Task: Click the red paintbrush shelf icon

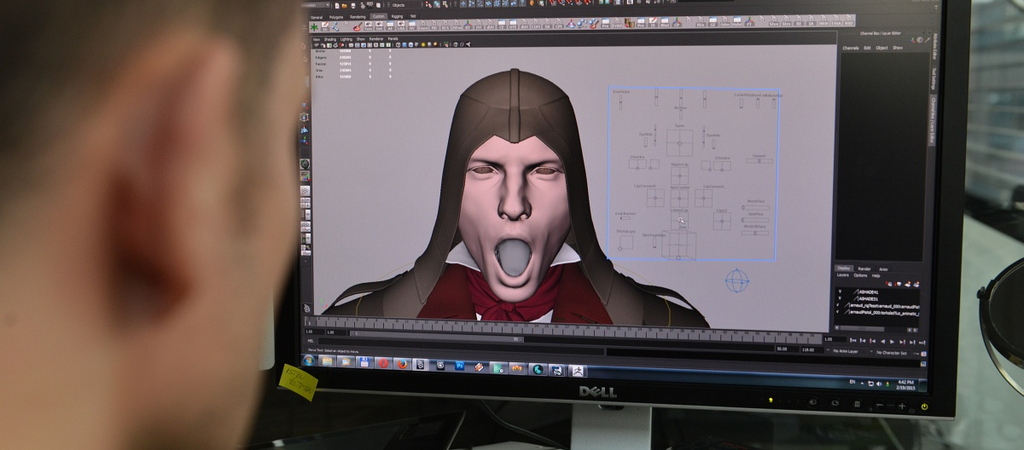Action: [357, 27]
